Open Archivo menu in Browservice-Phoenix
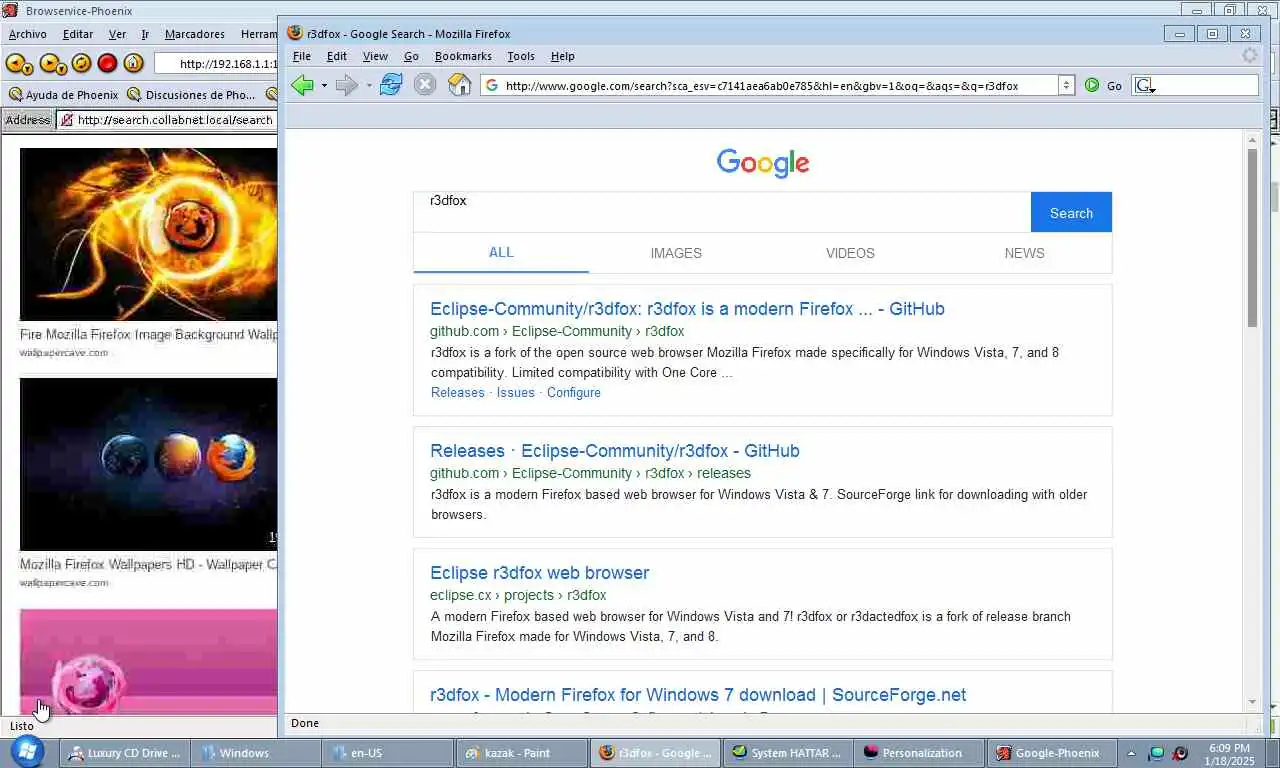Screen dimensions: 1280x768 coord(27,34)
